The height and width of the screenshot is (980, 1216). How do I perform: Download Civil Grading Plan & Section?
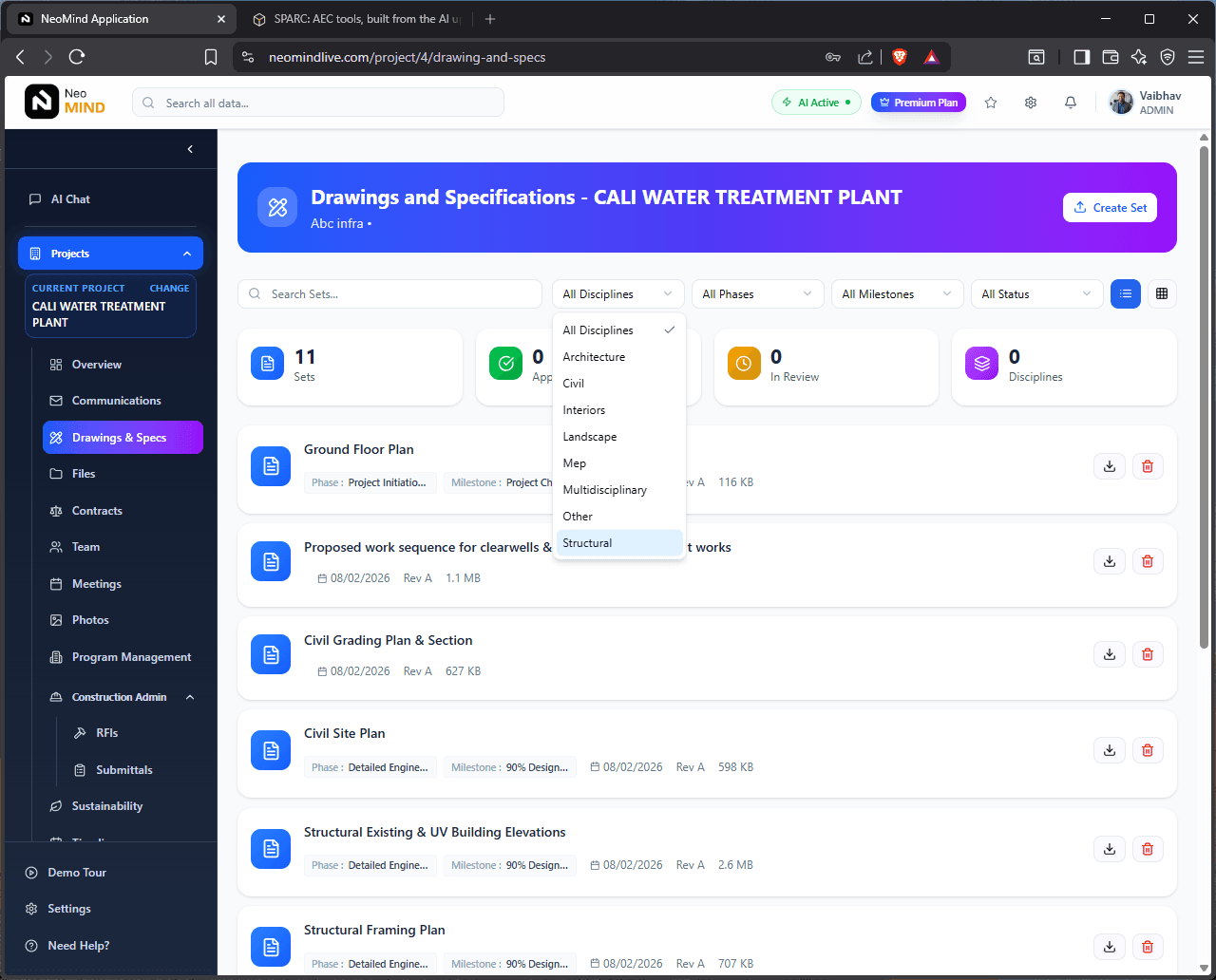tap(1110, 654)
